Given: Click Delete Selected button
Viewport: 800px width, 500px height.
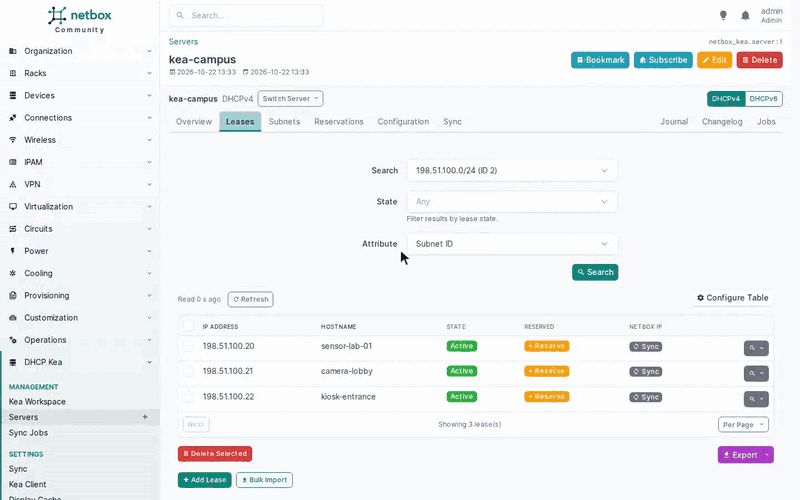Looking at the screenshot, I should pyautogui.click(x=215, y=454).
